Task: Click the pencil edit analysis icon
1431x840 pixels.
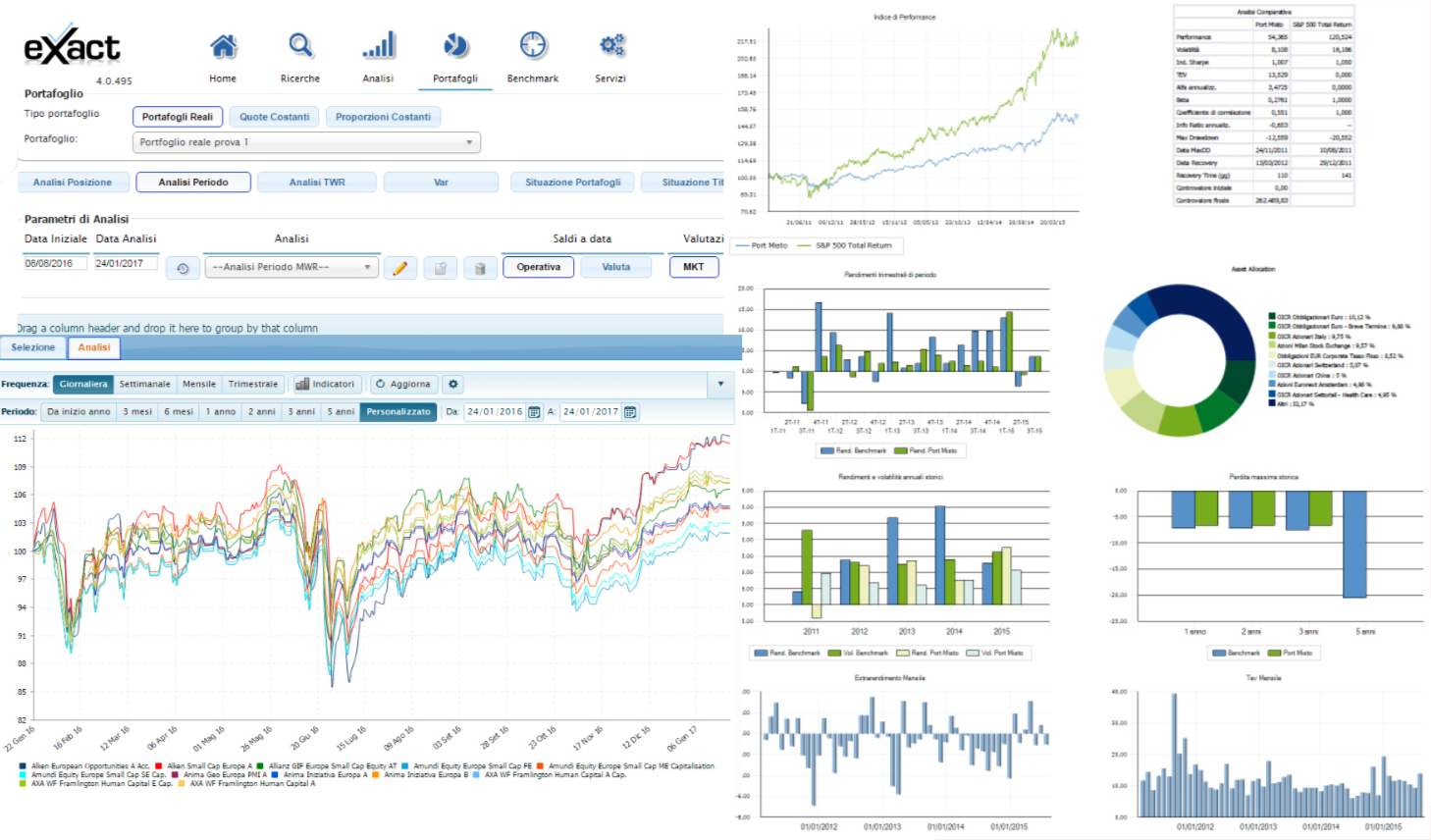Action: click(400, 268)
